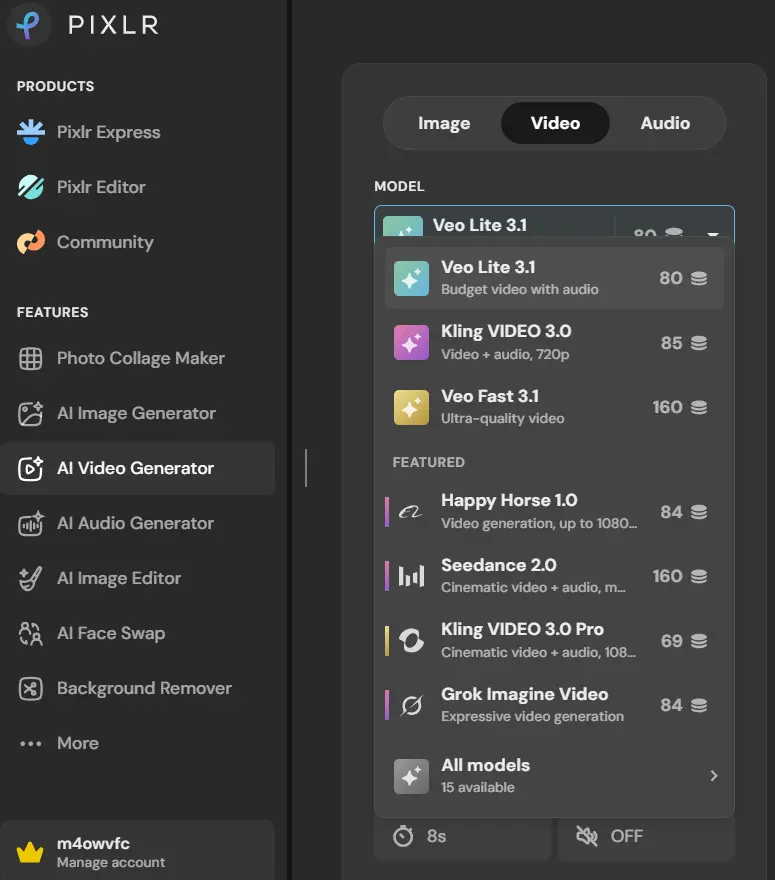The width and height of the screenshot is (775, 880).
Task: Click the PIXLR wordmark
Action: [114, 25]
